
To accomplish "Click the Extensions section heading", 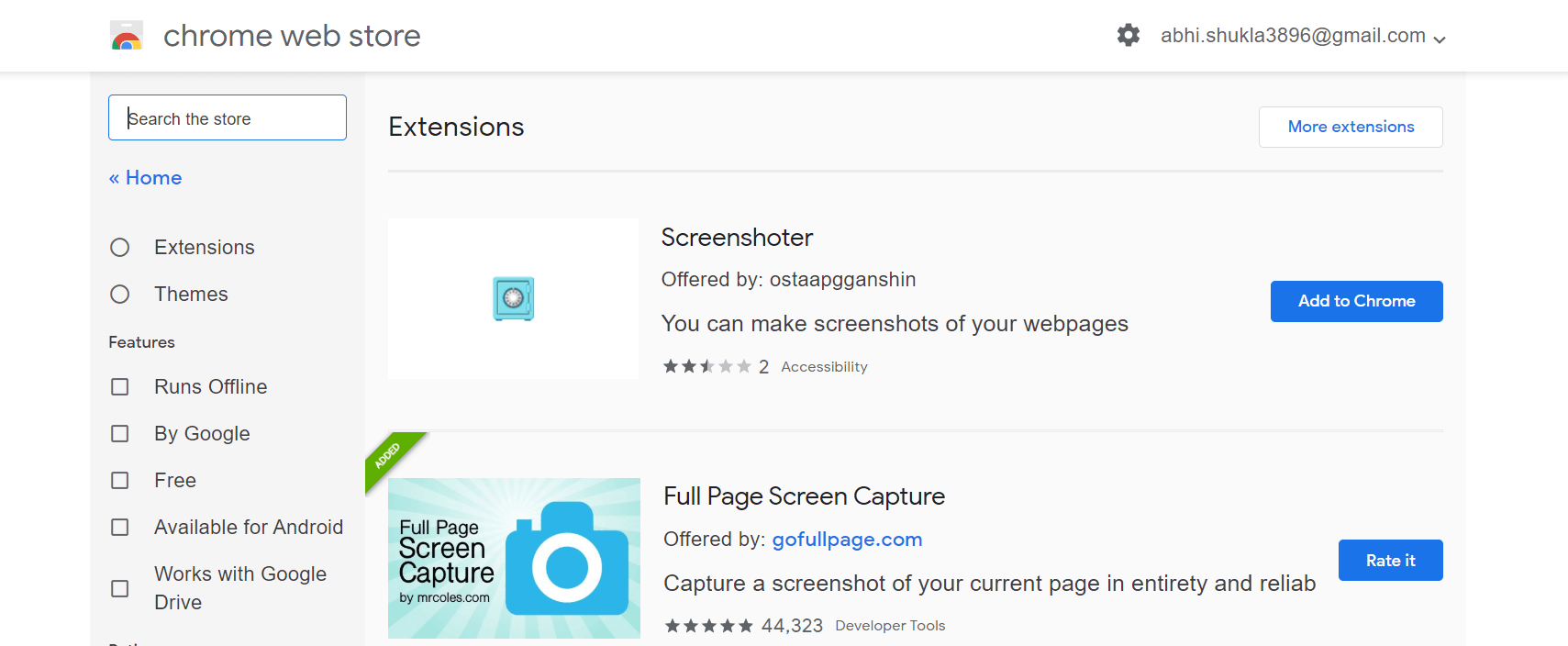I will pyautogui.click(x=456, y=127).
